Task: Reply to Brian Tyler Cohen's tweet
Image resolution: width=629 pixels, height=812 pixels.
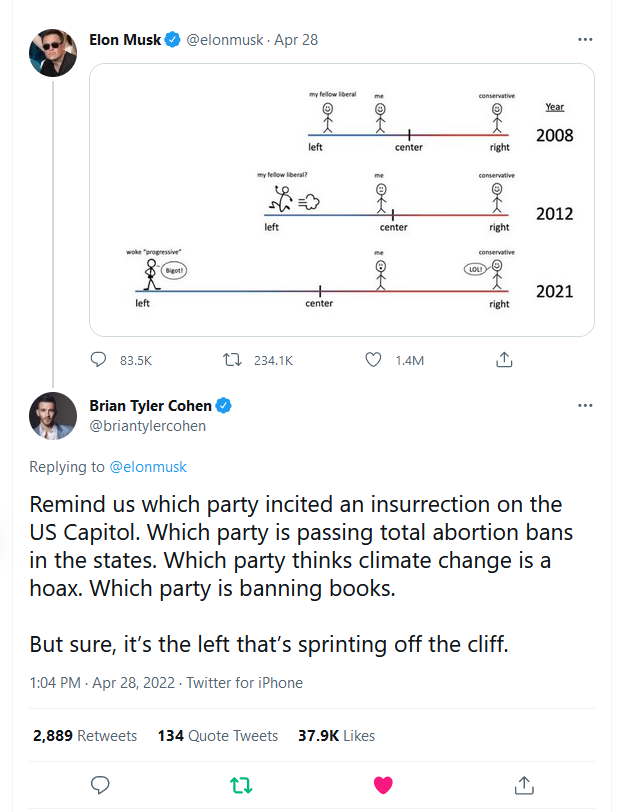Action: (x=99, y=785)
